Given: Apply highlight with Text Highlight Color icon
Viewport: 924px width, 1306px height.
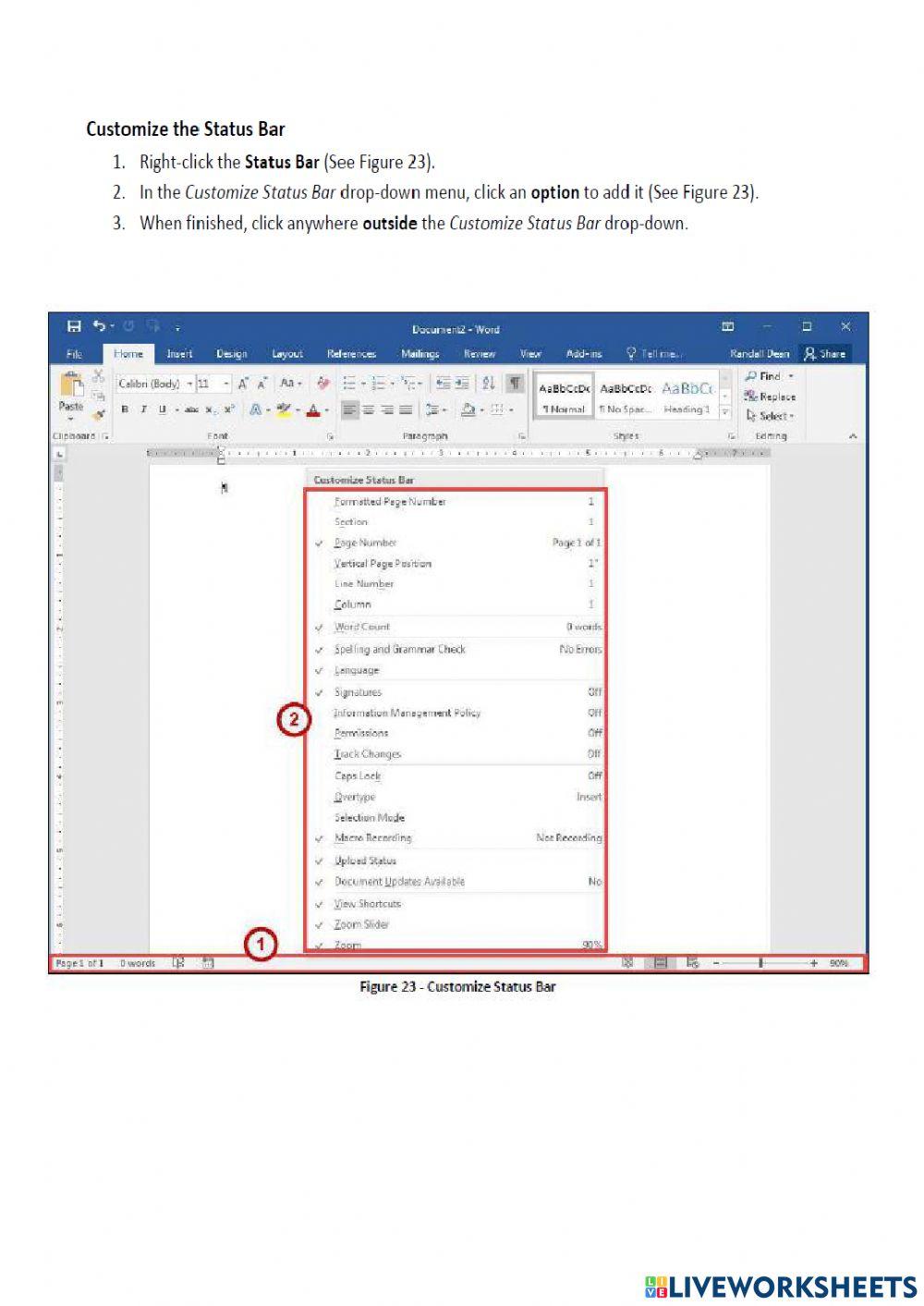Looking at the screenshot, I should [x=282, y=410].
